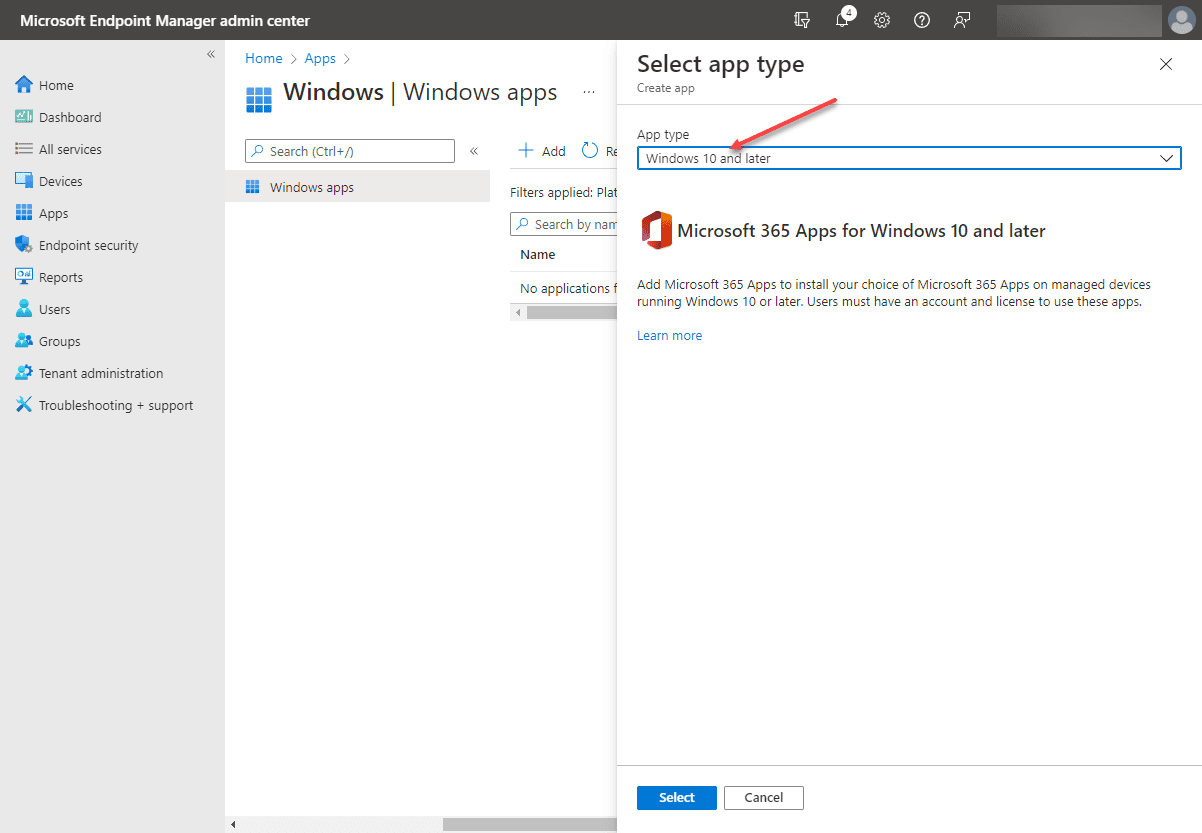
Task: Click the Microsoft 365 Apps Office icon
Action: [x=657, y=230]
